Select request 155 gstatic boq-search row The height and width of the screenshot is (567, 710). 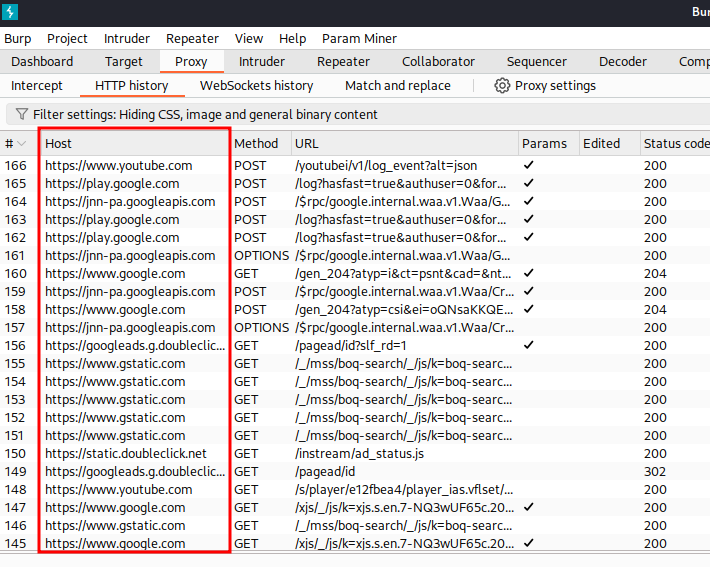[355, 364]
